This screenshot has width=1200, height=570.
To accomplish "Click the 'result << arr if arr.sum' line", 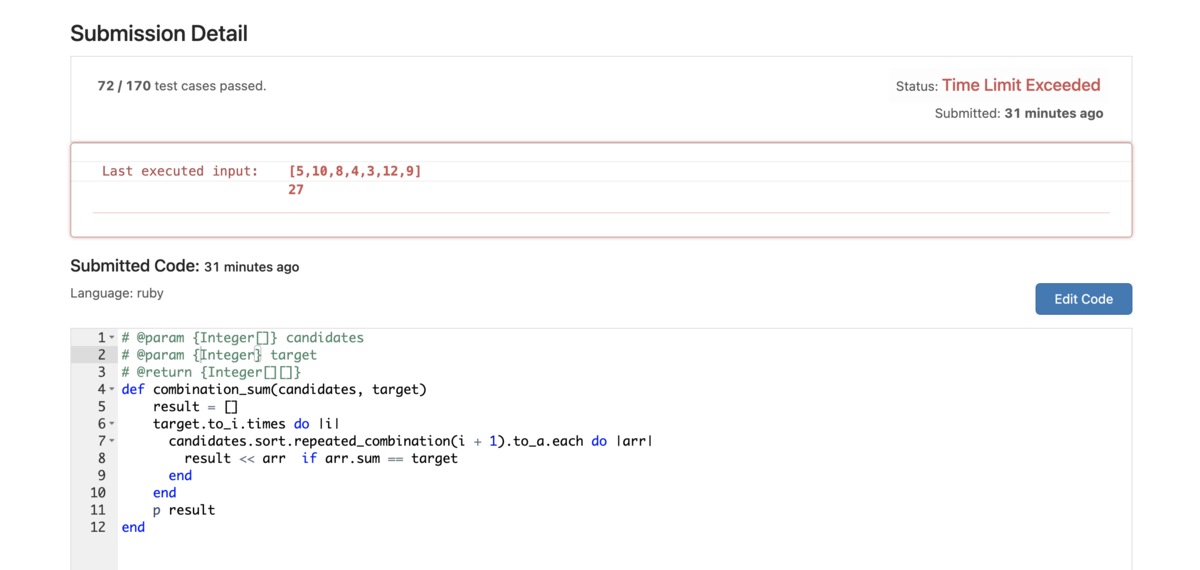I will [x=321, y=458].
